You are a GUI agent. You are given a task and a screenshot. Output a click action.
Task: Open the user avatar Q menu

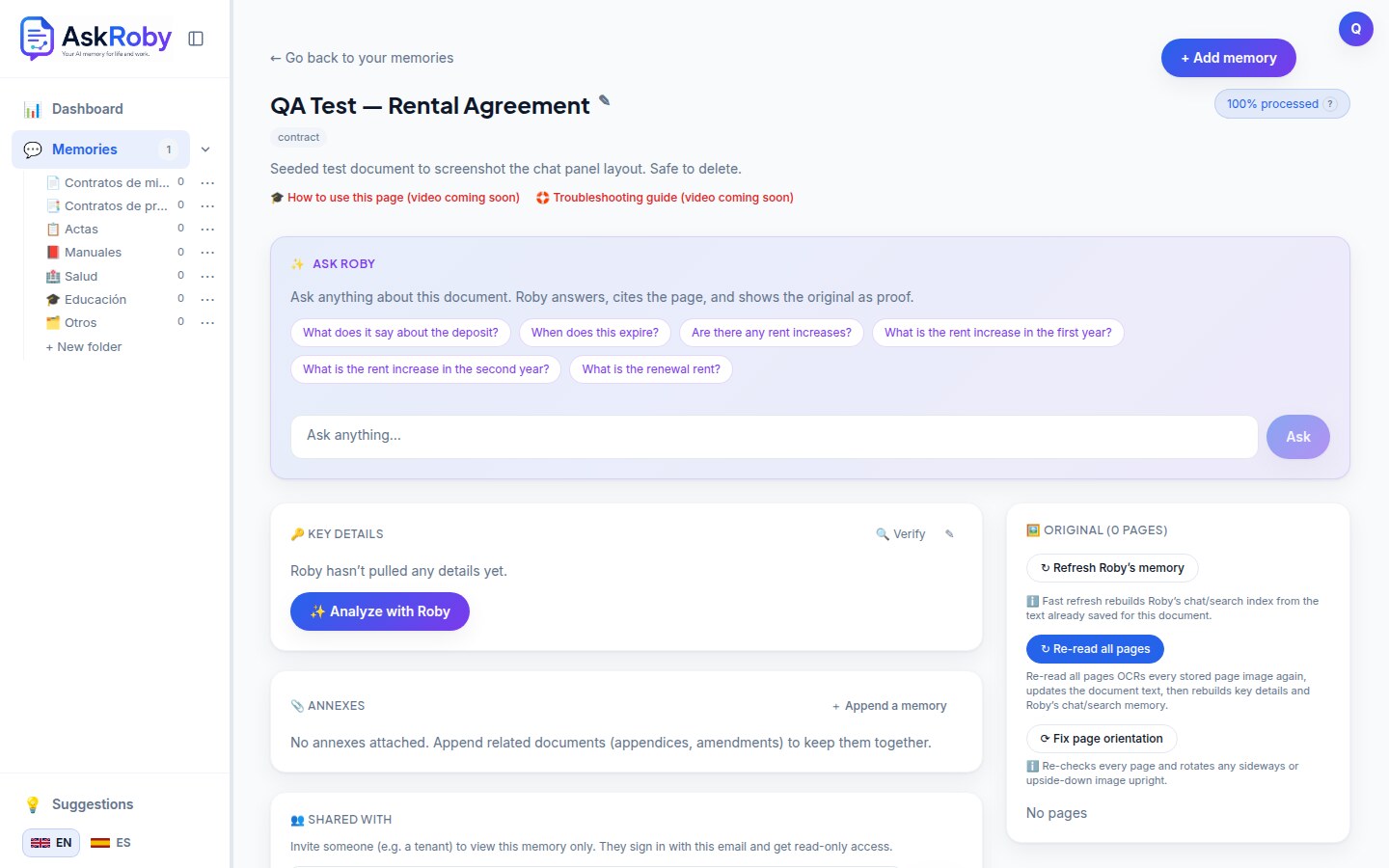[x=1355, y=29]
